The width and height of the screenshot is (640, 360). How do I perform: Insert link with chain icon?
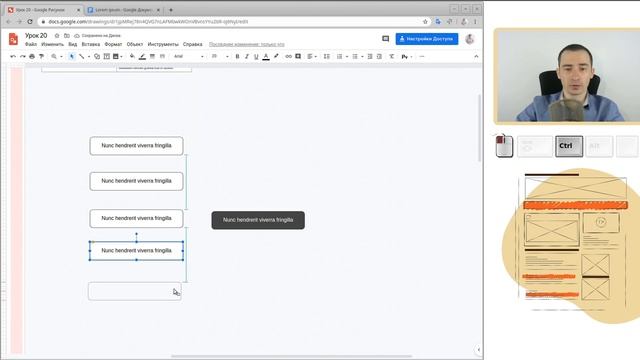pyautogui.click(x=289, y=57)
